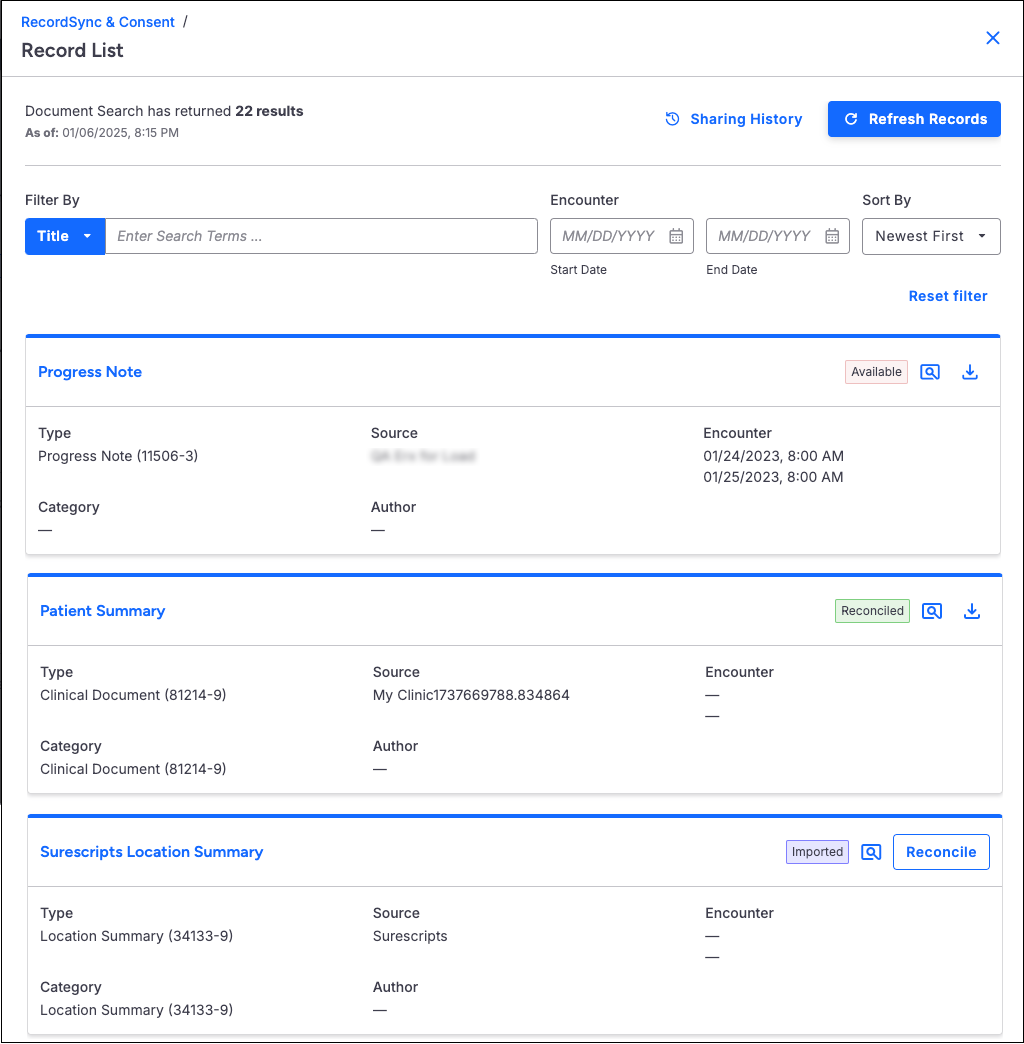Preview the Patient Summary document
Screen dimensions: 1024x1044
932,611
